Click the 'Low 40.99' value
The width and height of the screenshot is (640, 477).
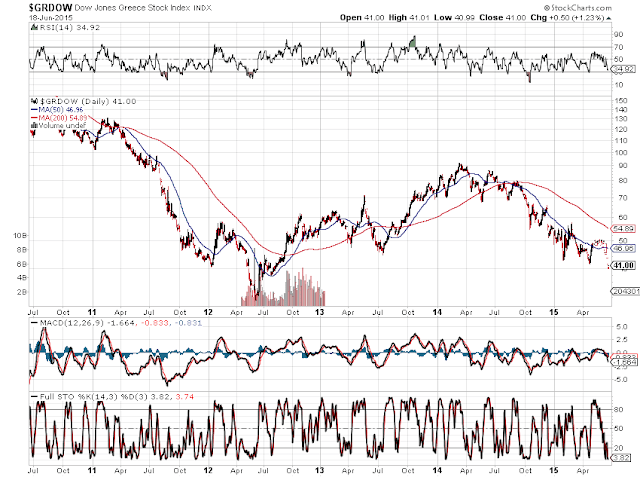point(454,18)
